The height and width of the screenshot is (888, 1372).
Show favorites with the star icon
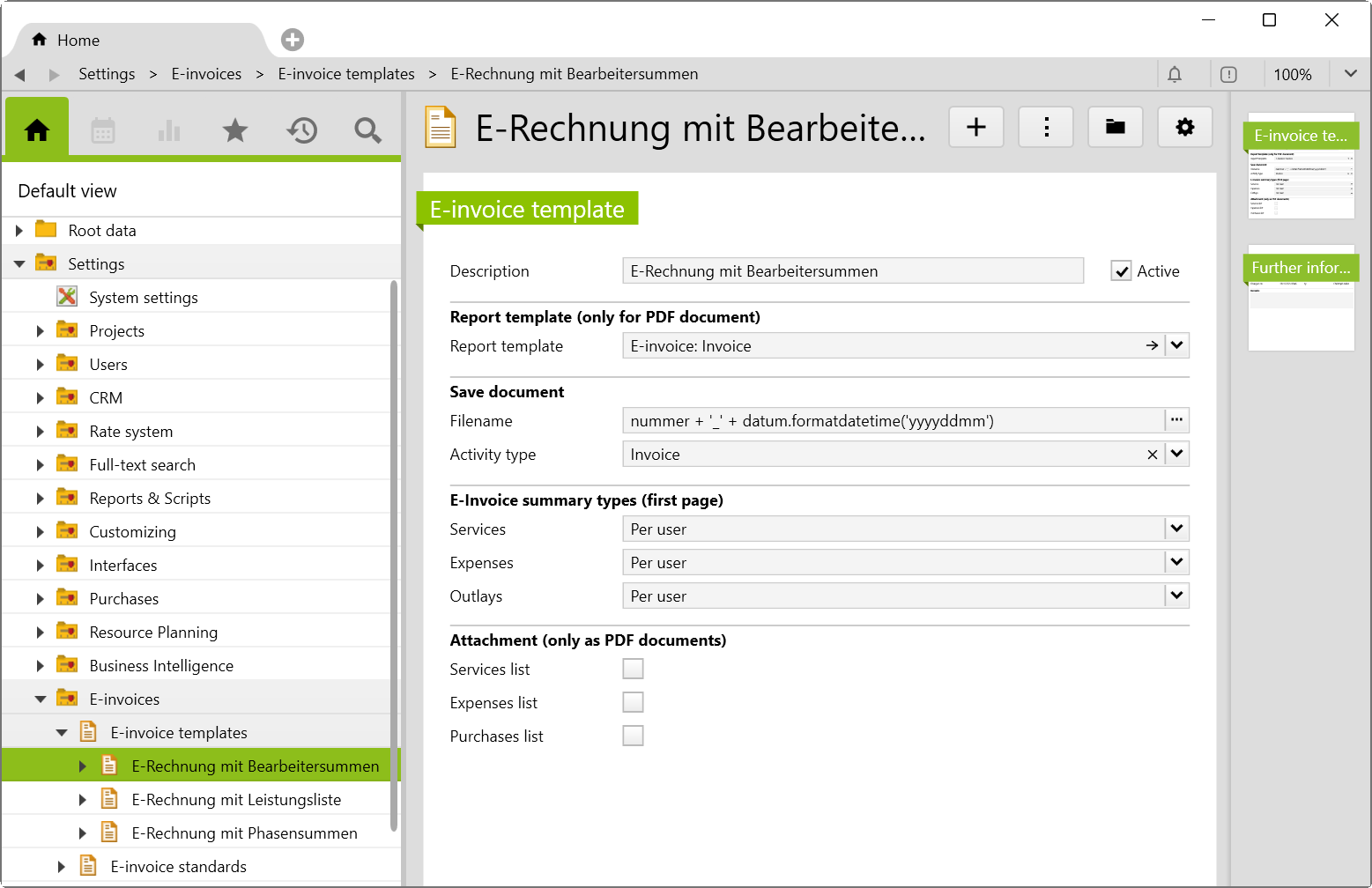coord(235,131)
